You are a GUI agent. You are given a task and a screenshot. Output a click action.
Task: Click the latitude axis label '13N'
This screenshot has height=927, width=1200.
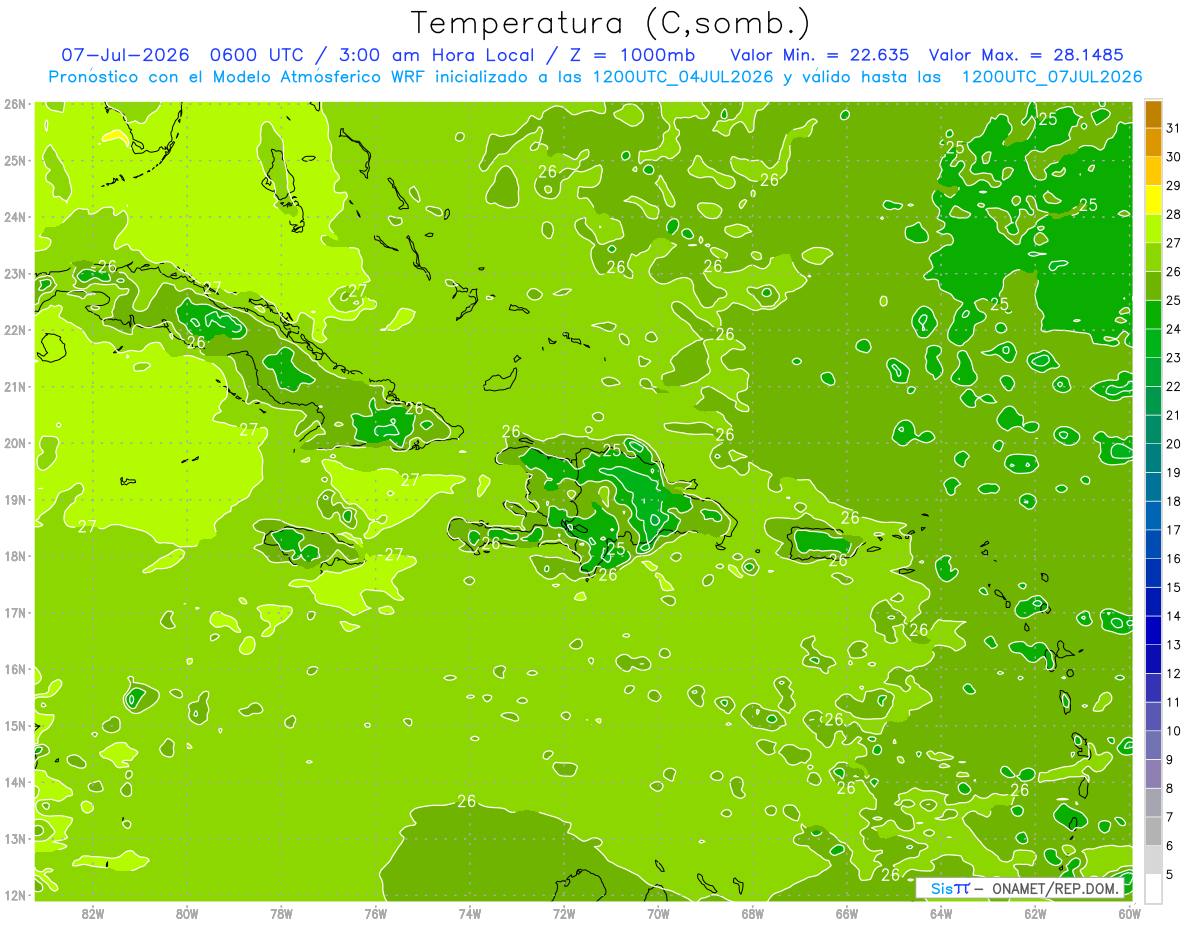pyautogui.click(x=15, y=839)
